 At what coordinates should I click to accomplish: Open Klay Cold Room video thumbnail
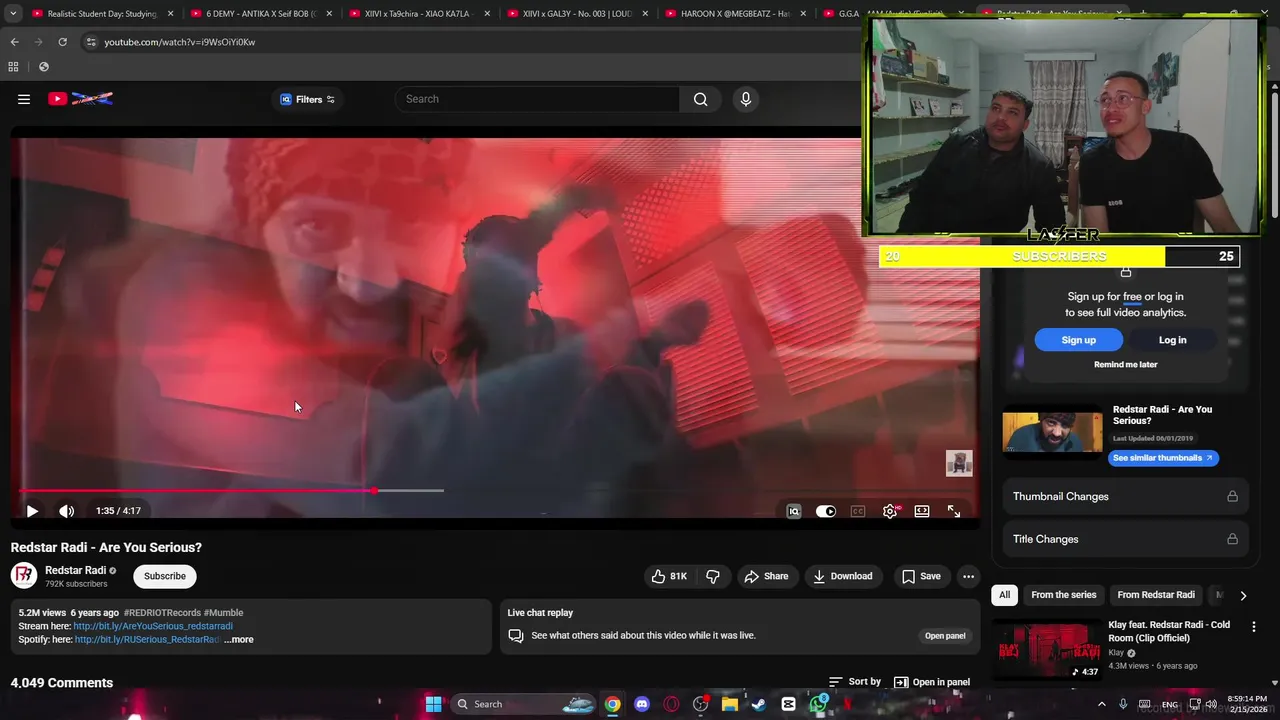(1047, 651)
